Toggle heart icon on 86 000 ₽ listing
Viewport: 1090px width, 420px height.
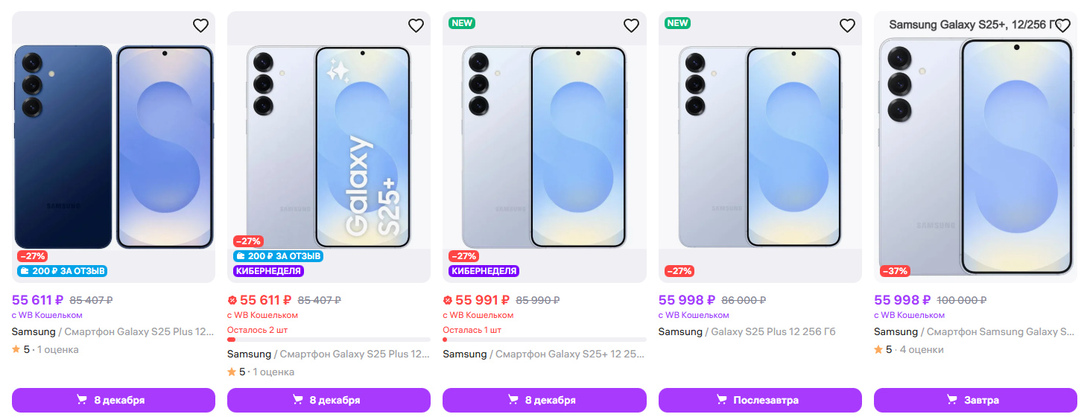coord(847,26)
